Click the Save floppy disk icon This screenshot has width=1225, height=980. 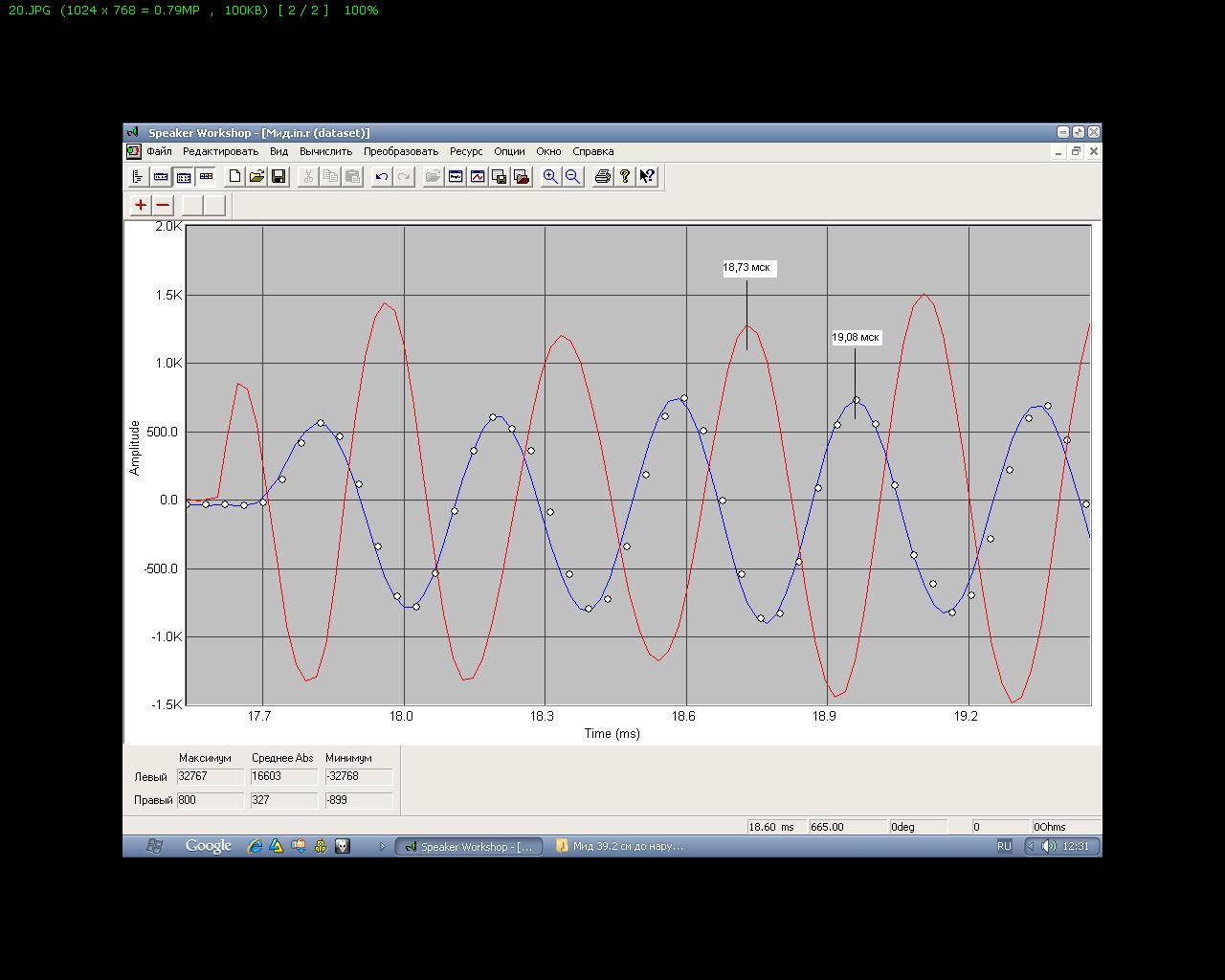click(x=278, y=176)
